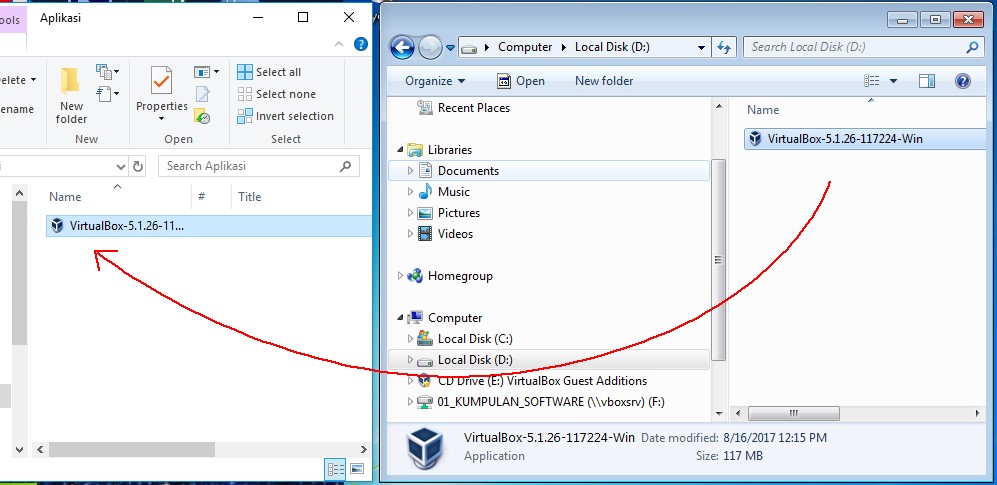The width and height of the screenshot is (997, 485).
Task: Toggle the preview pane icon
Action: pyautogui.click(x=927, y=81)
